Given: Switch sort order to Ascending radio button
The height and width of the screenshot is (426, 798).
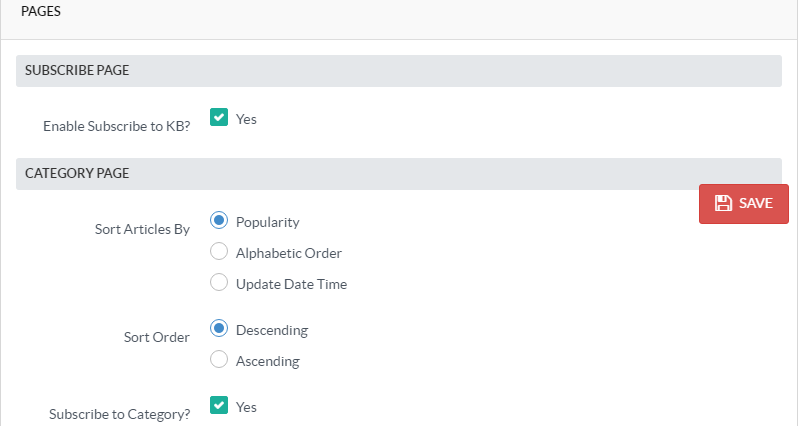Looking at the screenshot, I should point(219,360).
